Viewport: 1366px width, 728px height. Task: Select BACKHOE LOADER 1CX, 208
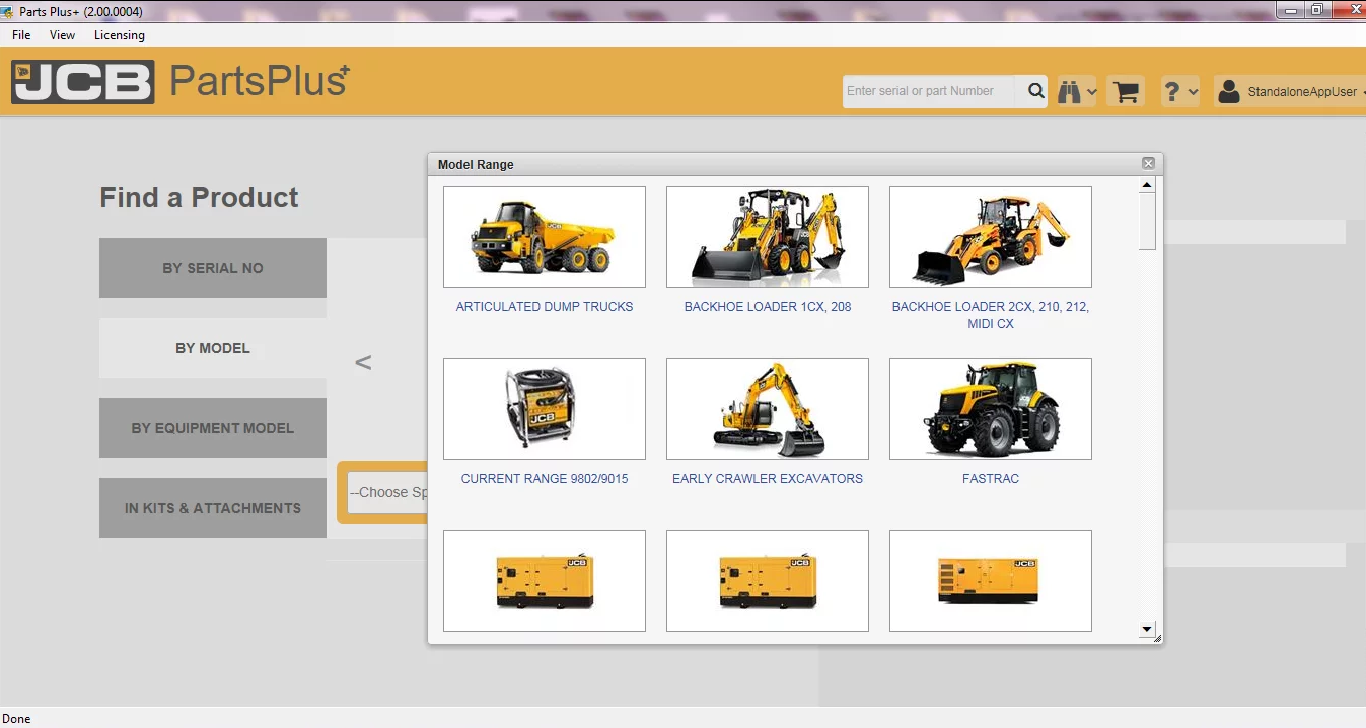pos(767,306)
